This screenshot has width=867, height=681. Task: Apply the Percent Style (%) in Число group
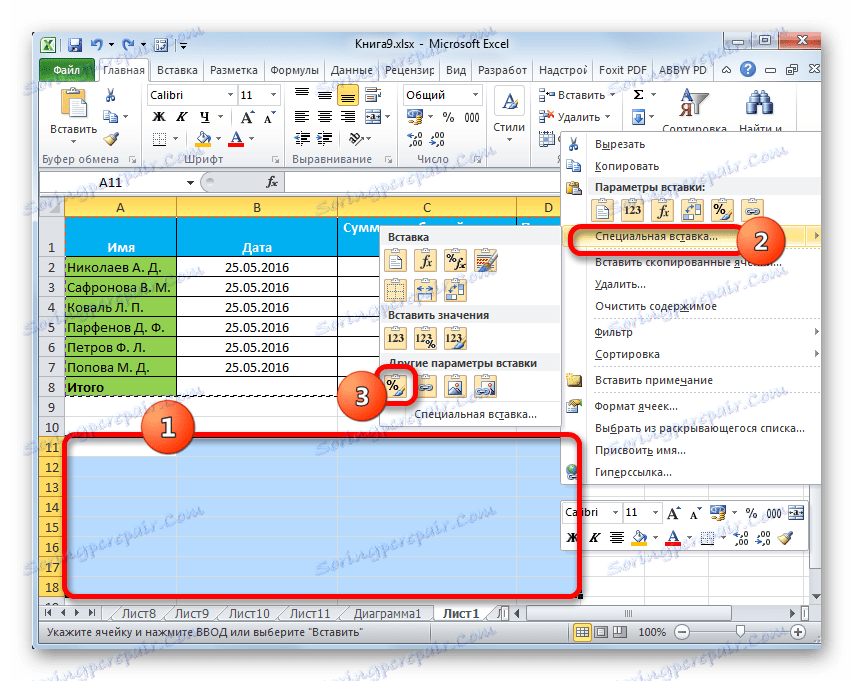coord(447,117)
